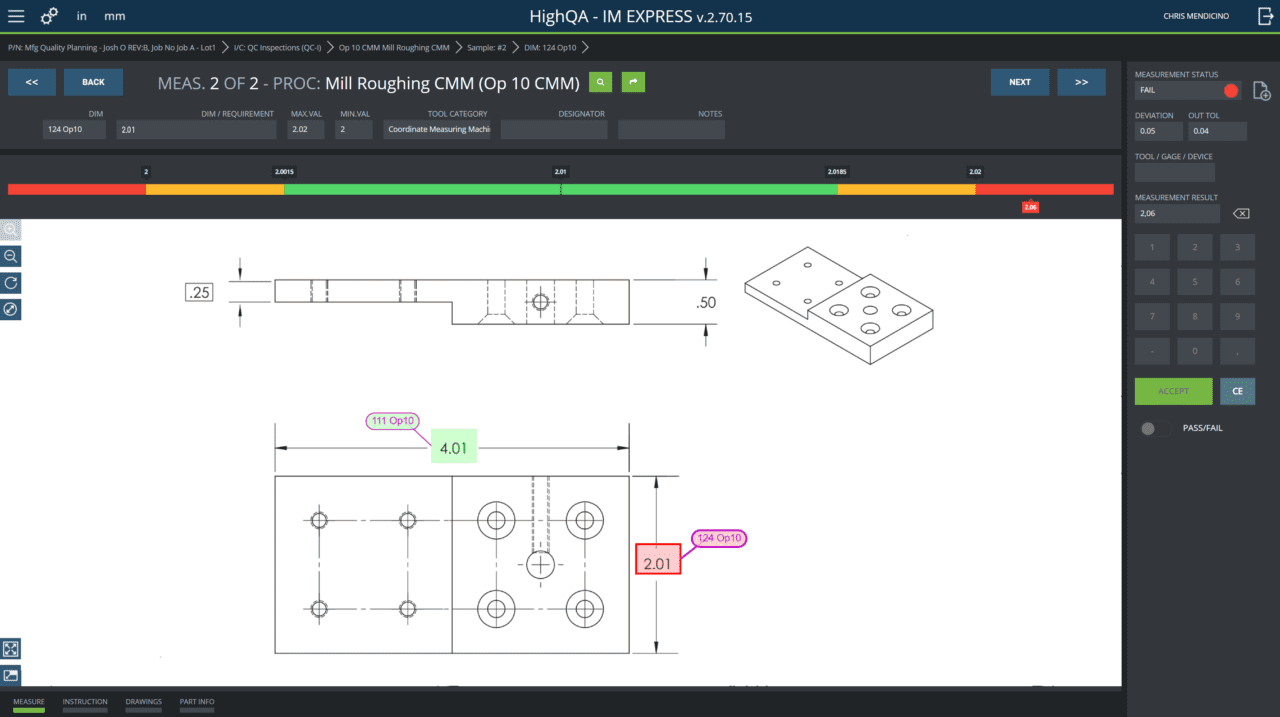1280x717 pixels.
Task: Open the hamburger navigation menu
Action: 16,16
